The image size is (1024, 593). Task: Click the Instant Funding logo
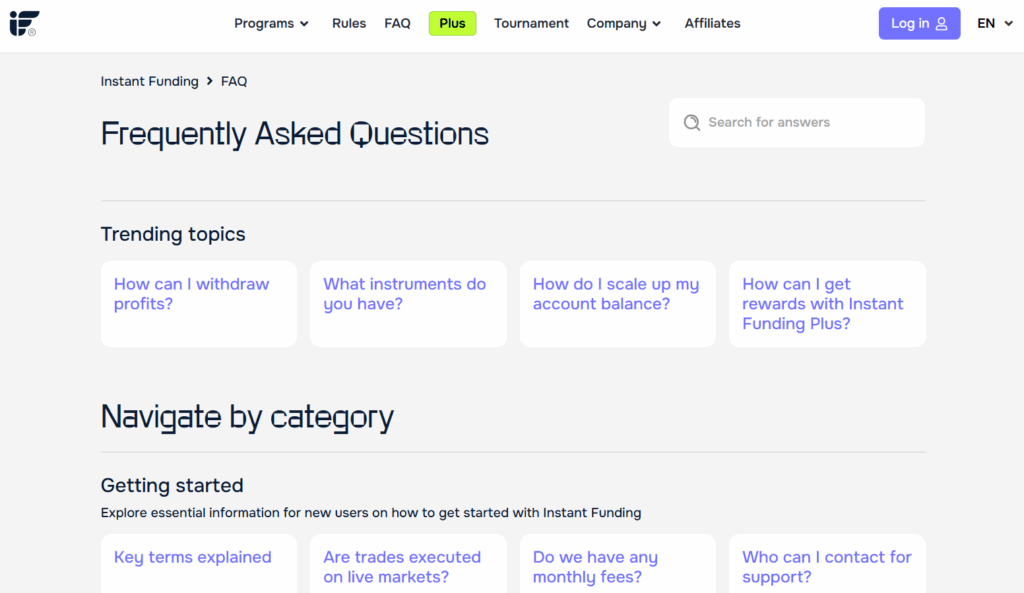coord(24,22)
